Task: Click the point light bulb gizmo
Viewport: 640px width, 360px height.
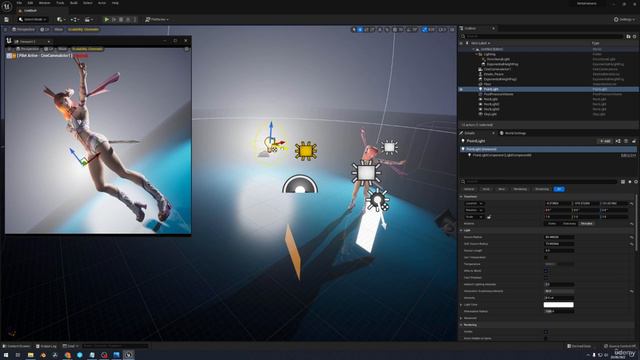Action: (270, 144)
